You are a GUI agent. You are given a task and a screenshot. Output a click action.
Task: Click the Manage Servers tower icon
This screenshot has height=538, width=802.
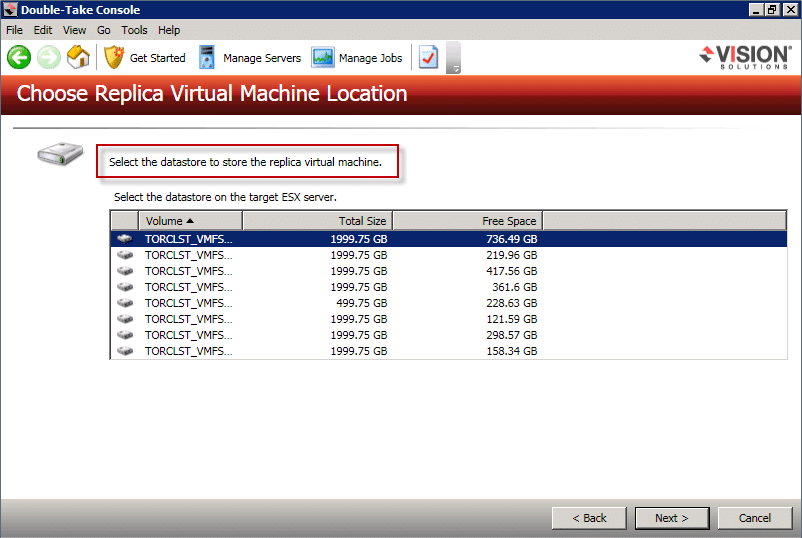[x=207, y=57]
